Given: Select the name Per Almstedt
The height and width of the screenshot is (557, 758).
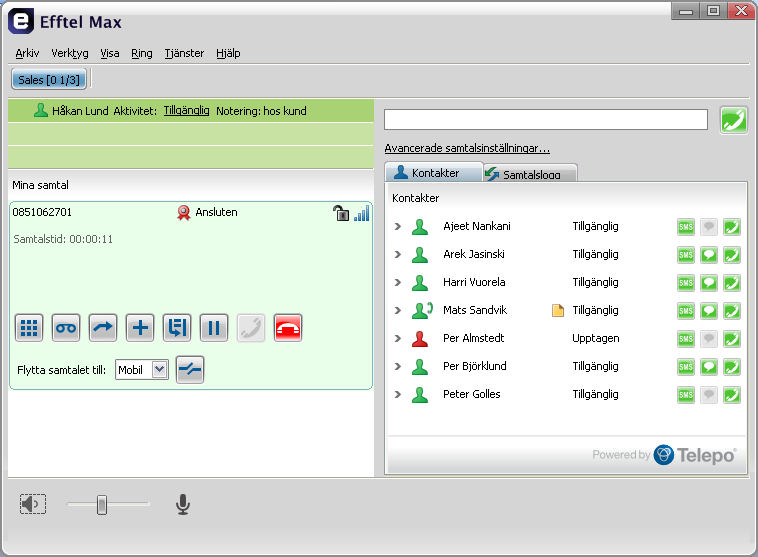Looking at the screenshot, I should pyautogui.click(x=473, y=338).
